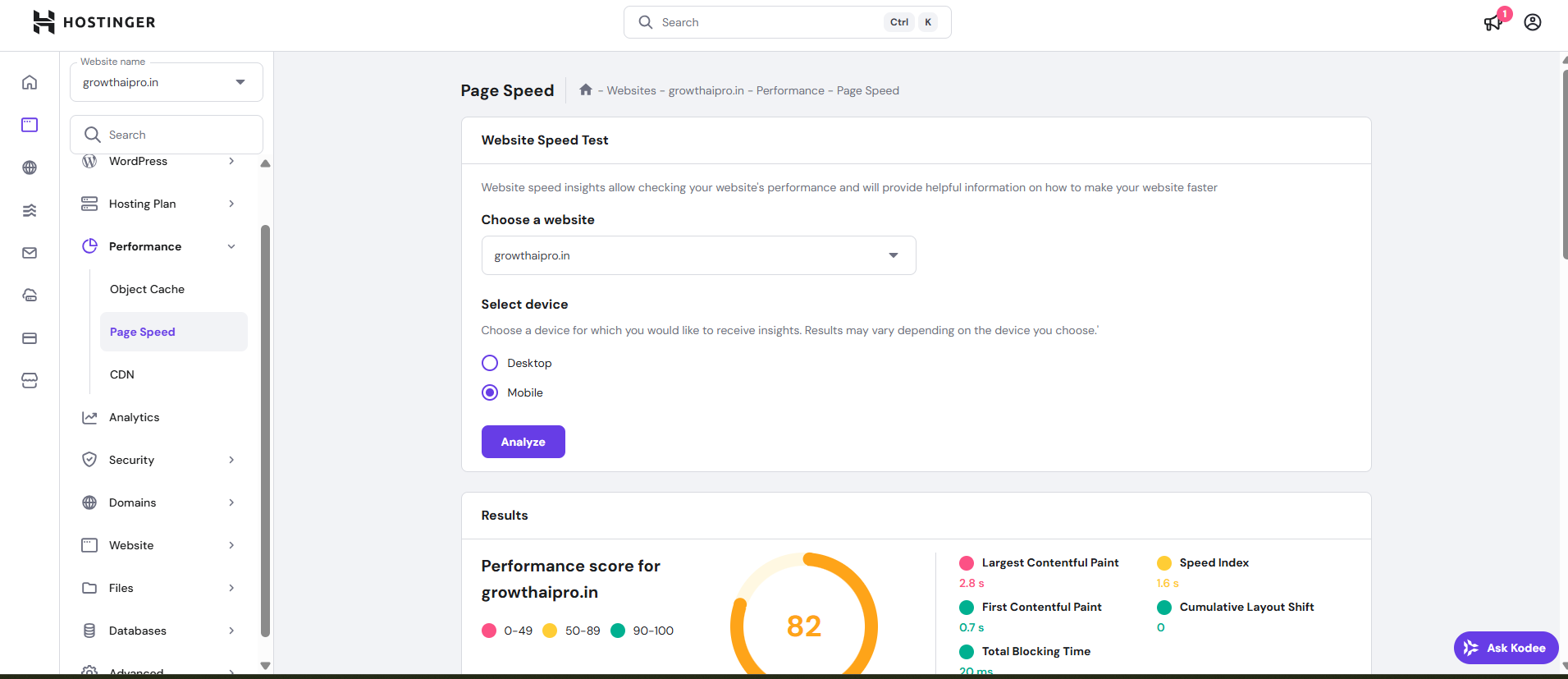Focus the top Search field
1568x679 pixels.
(788, 22)
